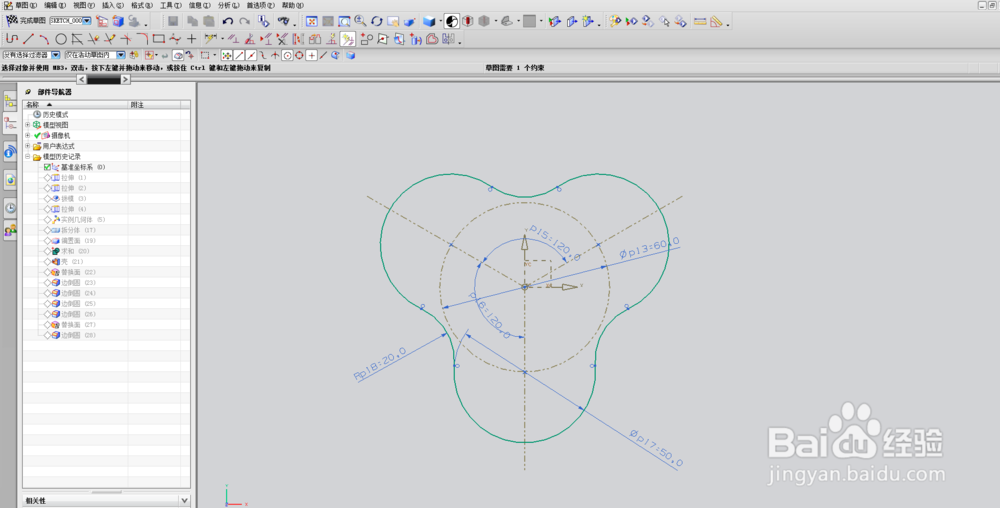Open the gray color swatch dropdown arrow
Screen dimensions: 1000x508
[541, 21]
